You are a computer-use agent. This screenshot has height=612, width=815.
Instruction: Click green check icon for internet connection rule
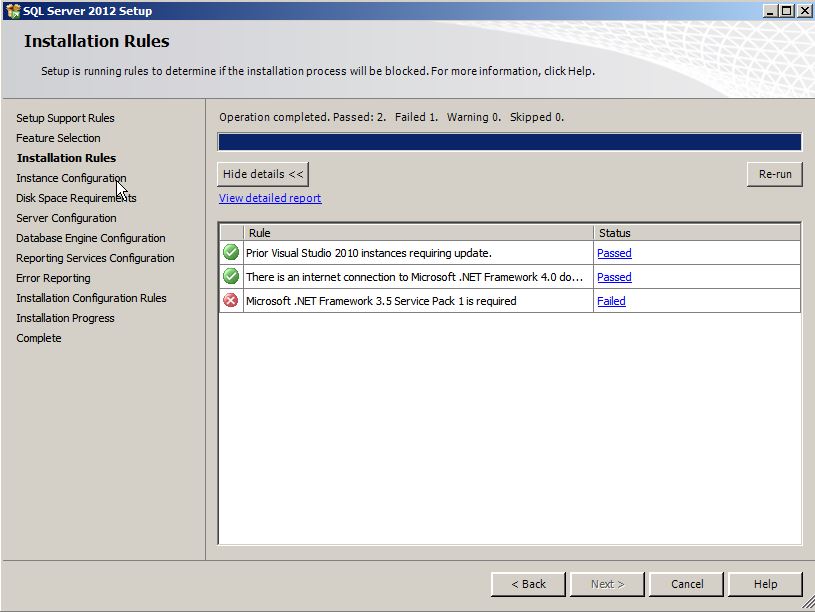[231, 277]
